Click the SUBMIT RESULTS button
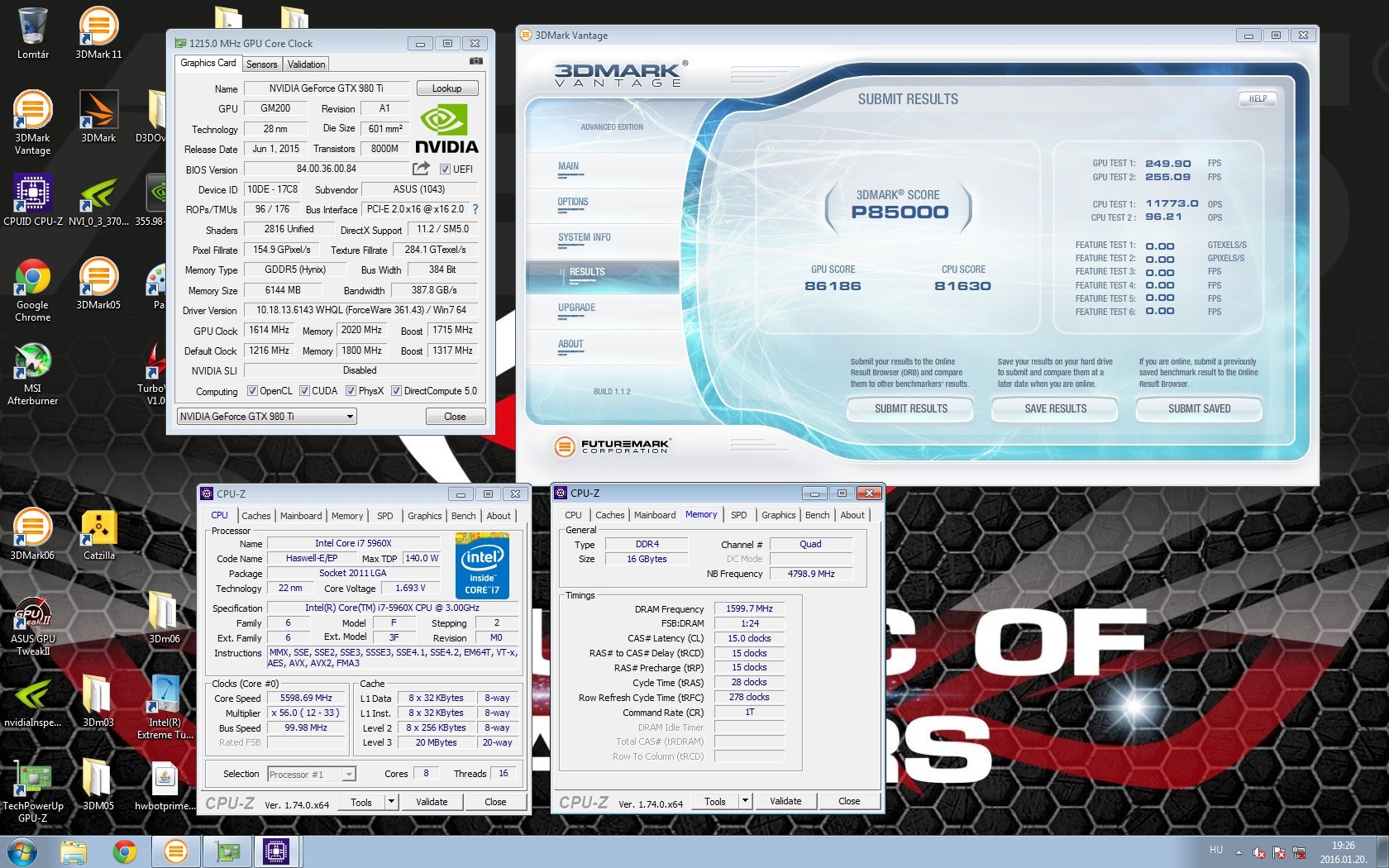Image resolution: width=1389 pixels, height=868 pixels. pos(910,409)
